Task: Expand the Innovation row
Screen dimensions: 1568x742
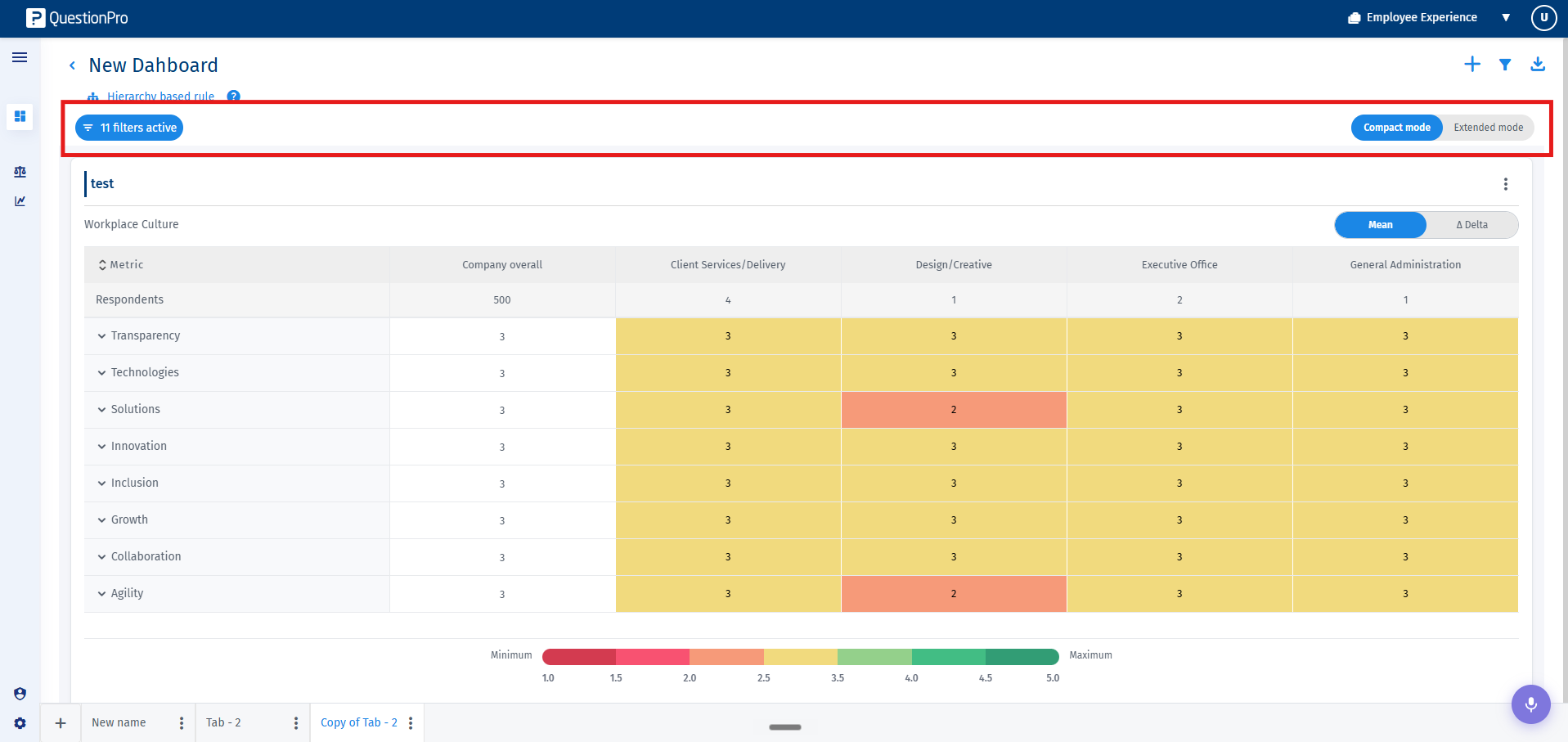Action: pyautogui.click(x=102, y=447)
